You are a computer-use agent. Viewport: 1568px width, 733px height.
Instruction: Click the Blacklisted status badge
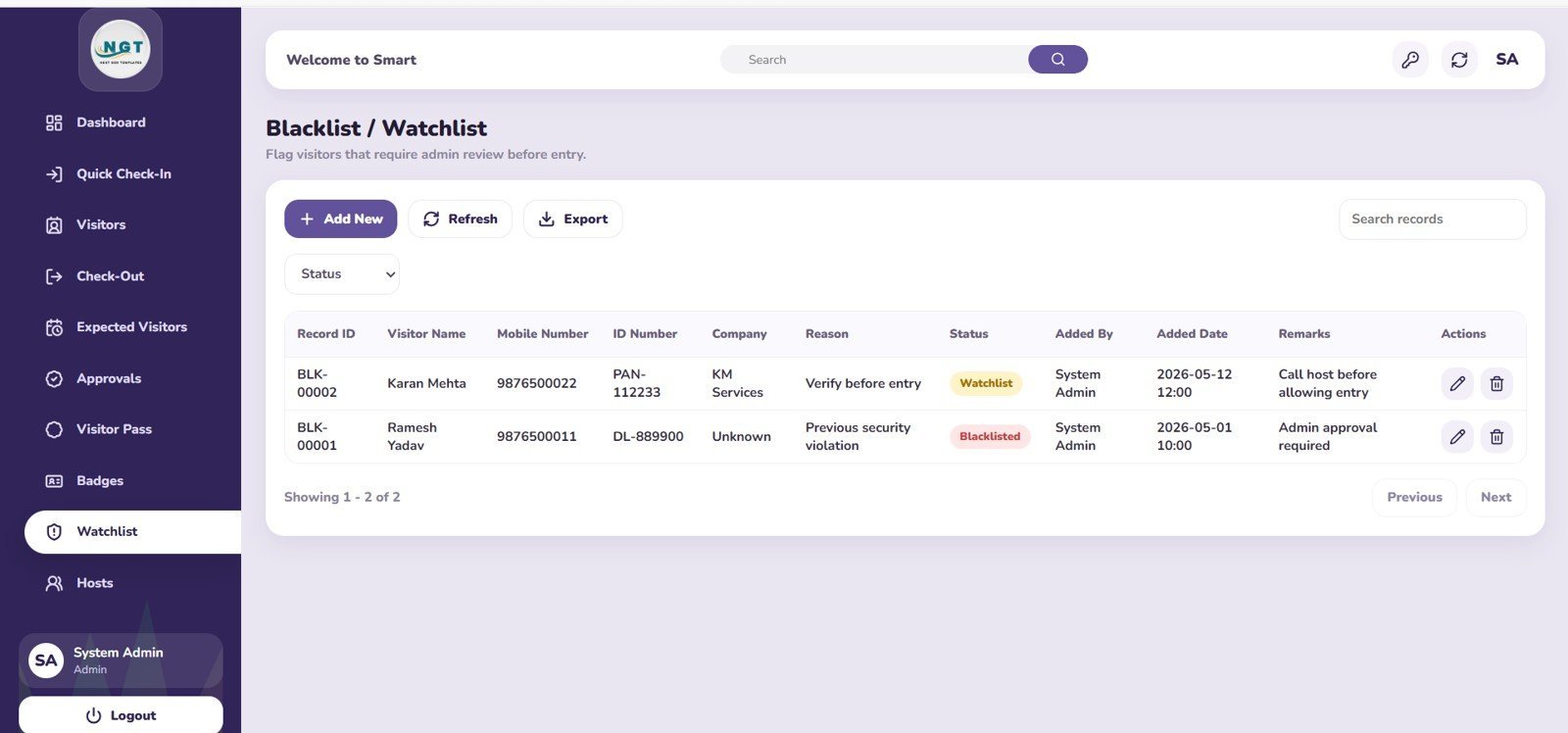point(990,436)
